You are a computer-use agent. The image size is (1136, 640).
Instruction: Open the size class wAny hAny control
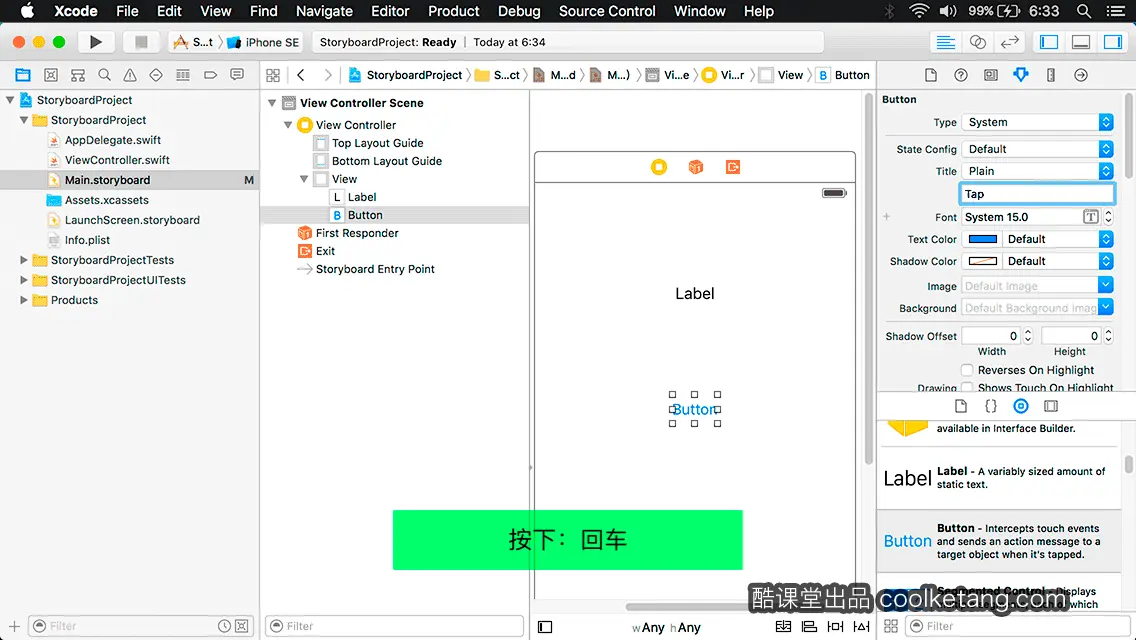coord(666,628)
